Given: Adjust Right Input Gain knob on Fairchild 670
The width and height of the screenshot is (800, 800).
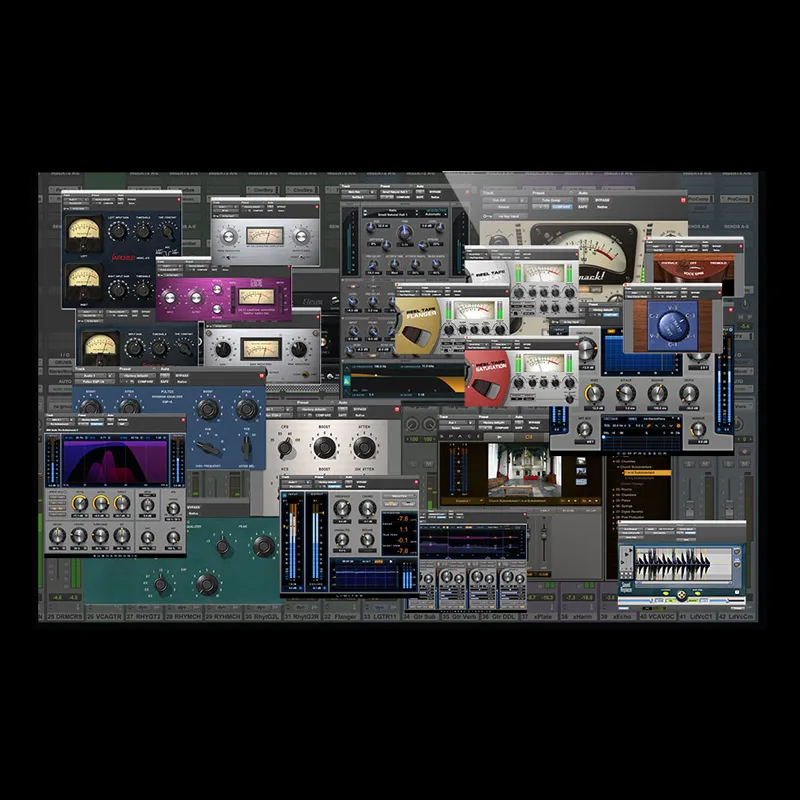Looking at the screenshot, I should pos(118,290).
